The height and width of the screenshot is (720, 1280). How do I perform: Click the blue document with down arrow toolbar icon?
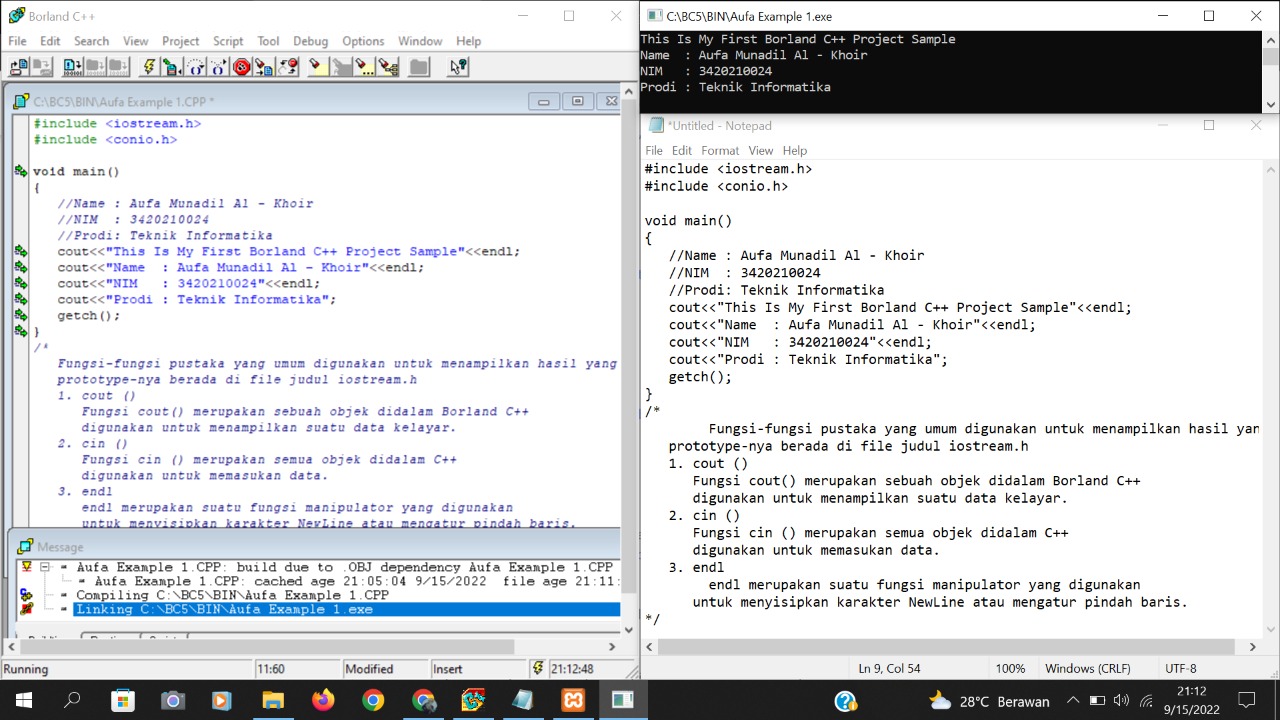[x=73, y=67]
